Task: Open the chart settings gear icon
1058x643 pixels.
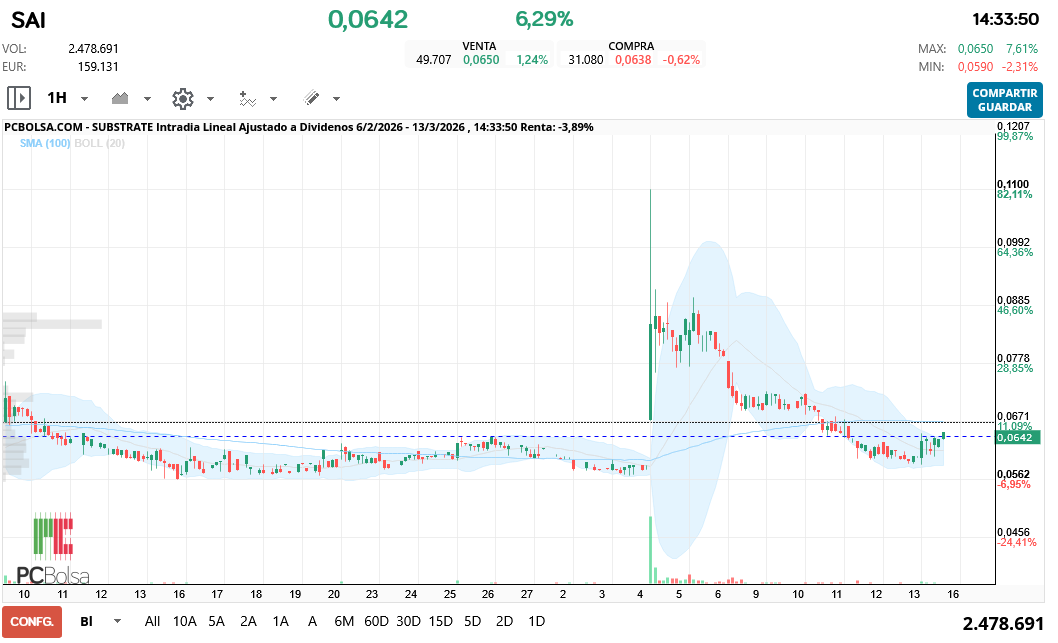Action: tap(181, 98)
